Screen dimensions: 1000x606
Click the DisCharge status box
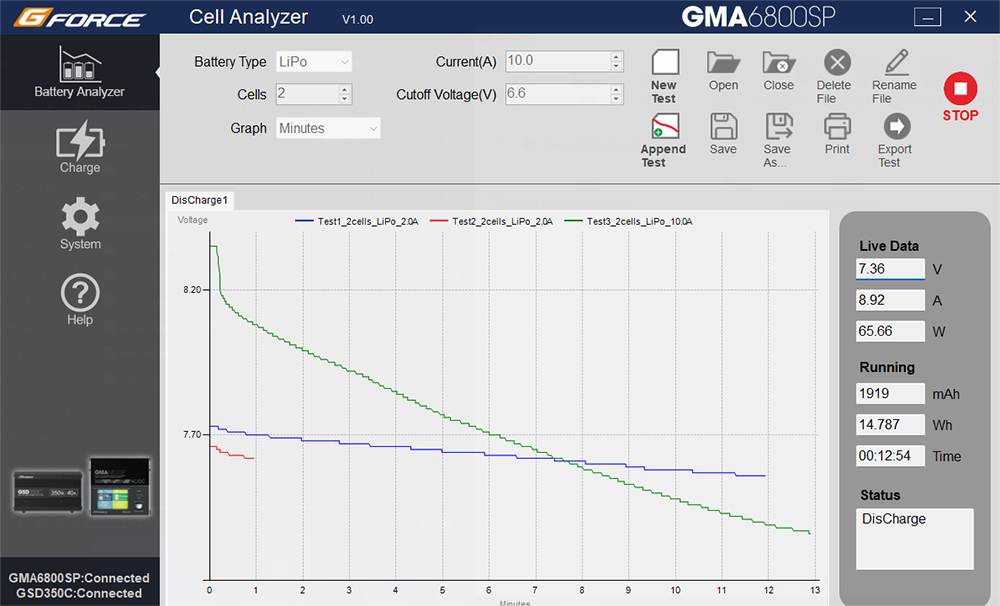tap(915, 539)
